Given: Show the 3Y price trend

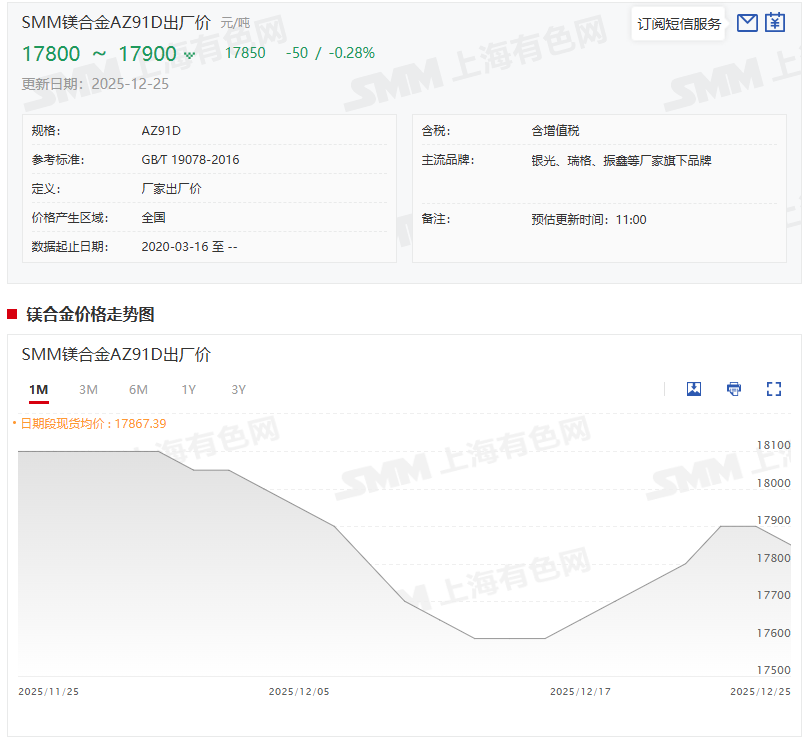Looking at the screenshot, I should coord(238,390).
